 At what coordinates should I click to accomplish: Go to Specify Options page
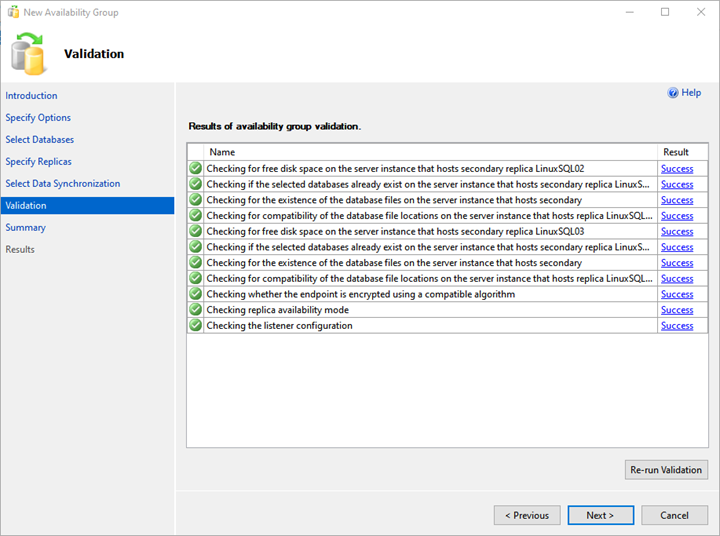click(38, 118)
